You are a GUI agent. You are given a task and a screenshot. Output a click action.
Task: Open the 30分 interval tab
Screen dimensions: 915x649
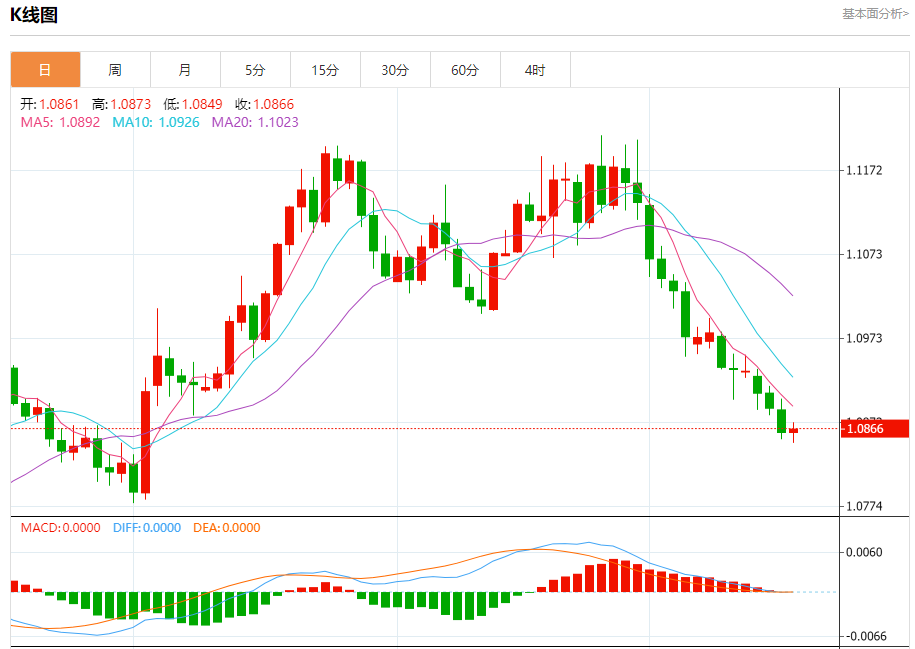pyautogui.click(x=396, y=70)
